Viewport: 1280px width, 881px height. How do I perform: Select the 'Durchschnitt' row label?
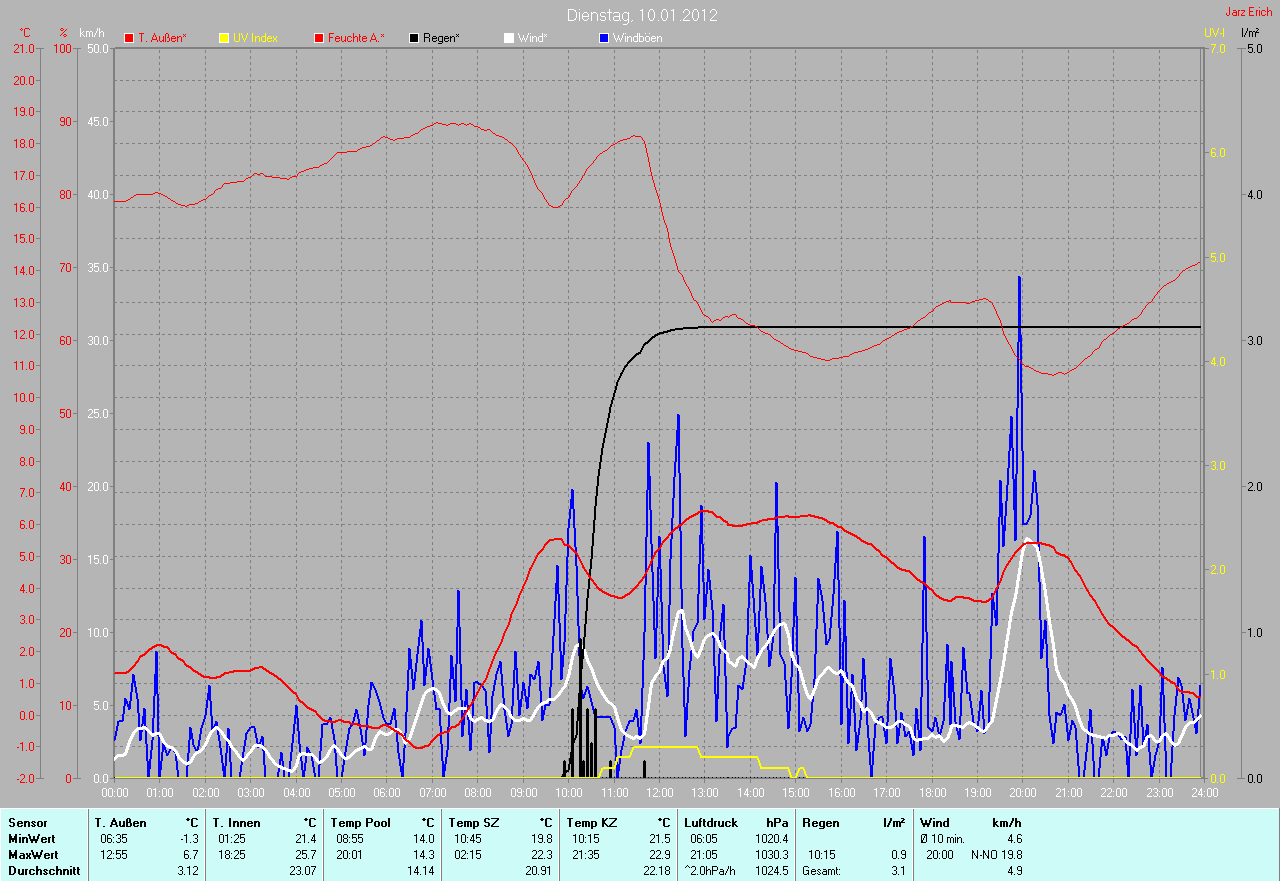click(42, 871)
